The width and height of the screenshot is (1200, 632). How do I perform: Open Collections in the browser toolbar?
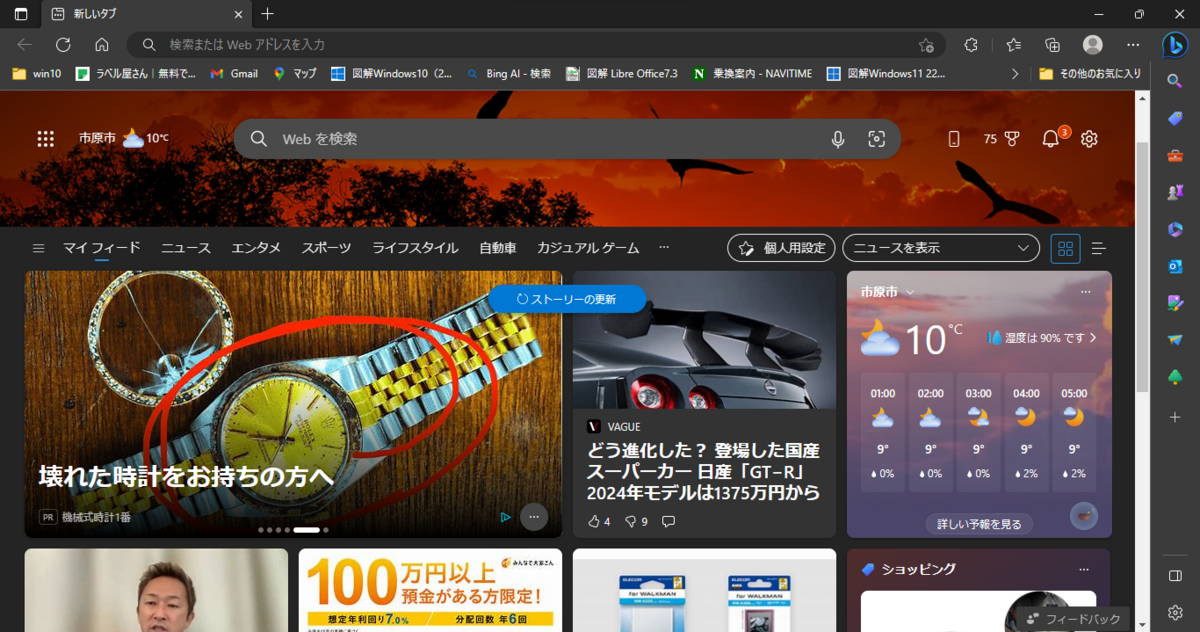[x=1051, y=45]
